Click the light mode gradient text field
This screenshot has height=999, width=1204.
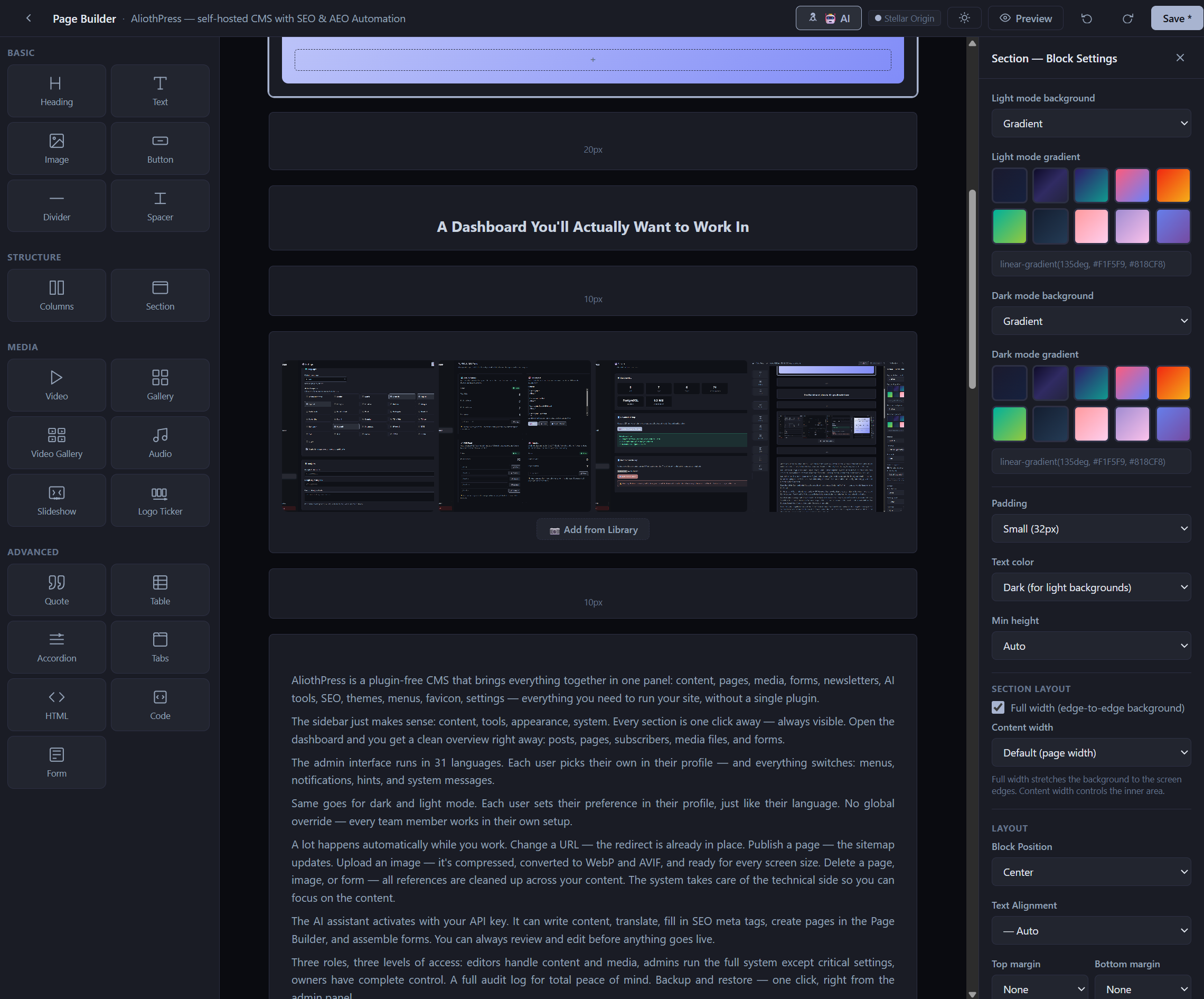1090,264
